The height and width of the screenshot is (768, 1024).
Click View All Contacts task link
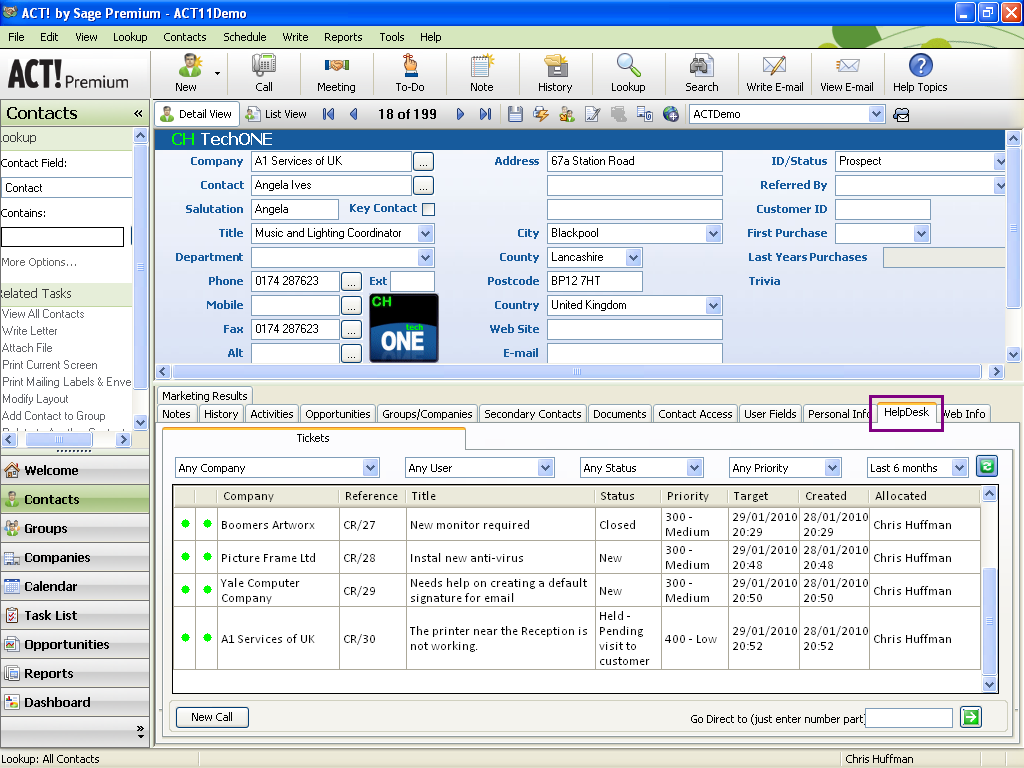[x=43, y=314]
